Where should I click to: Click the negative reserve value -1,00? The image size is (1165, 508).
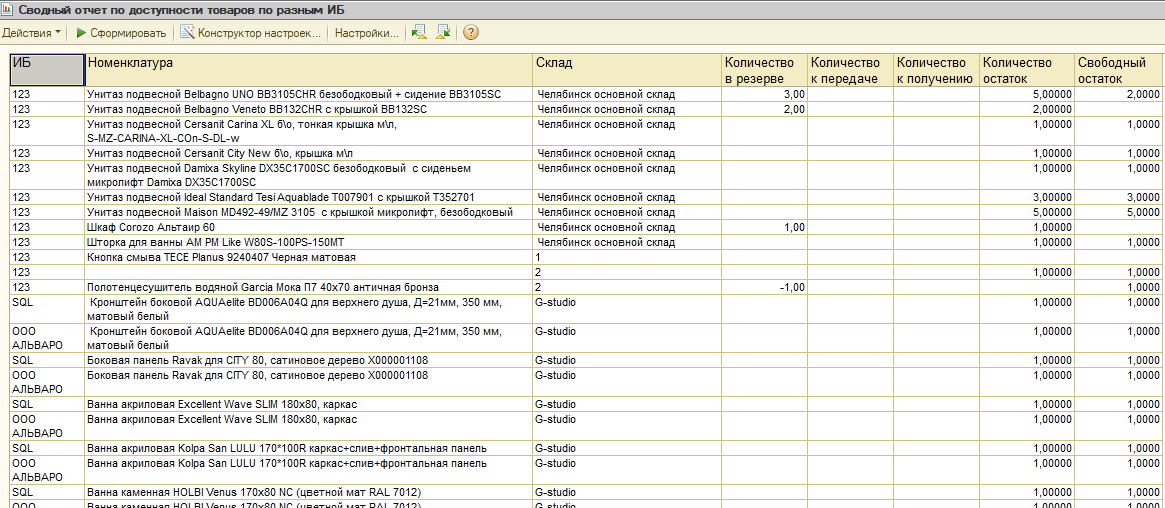(765, 287)
